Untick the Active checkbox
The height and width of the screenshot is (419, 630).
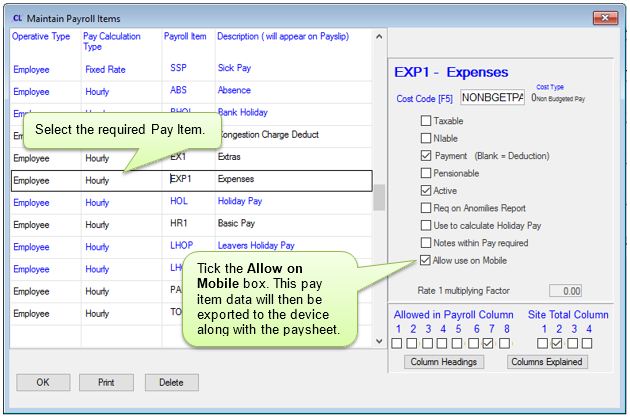(x=425, y=190)
